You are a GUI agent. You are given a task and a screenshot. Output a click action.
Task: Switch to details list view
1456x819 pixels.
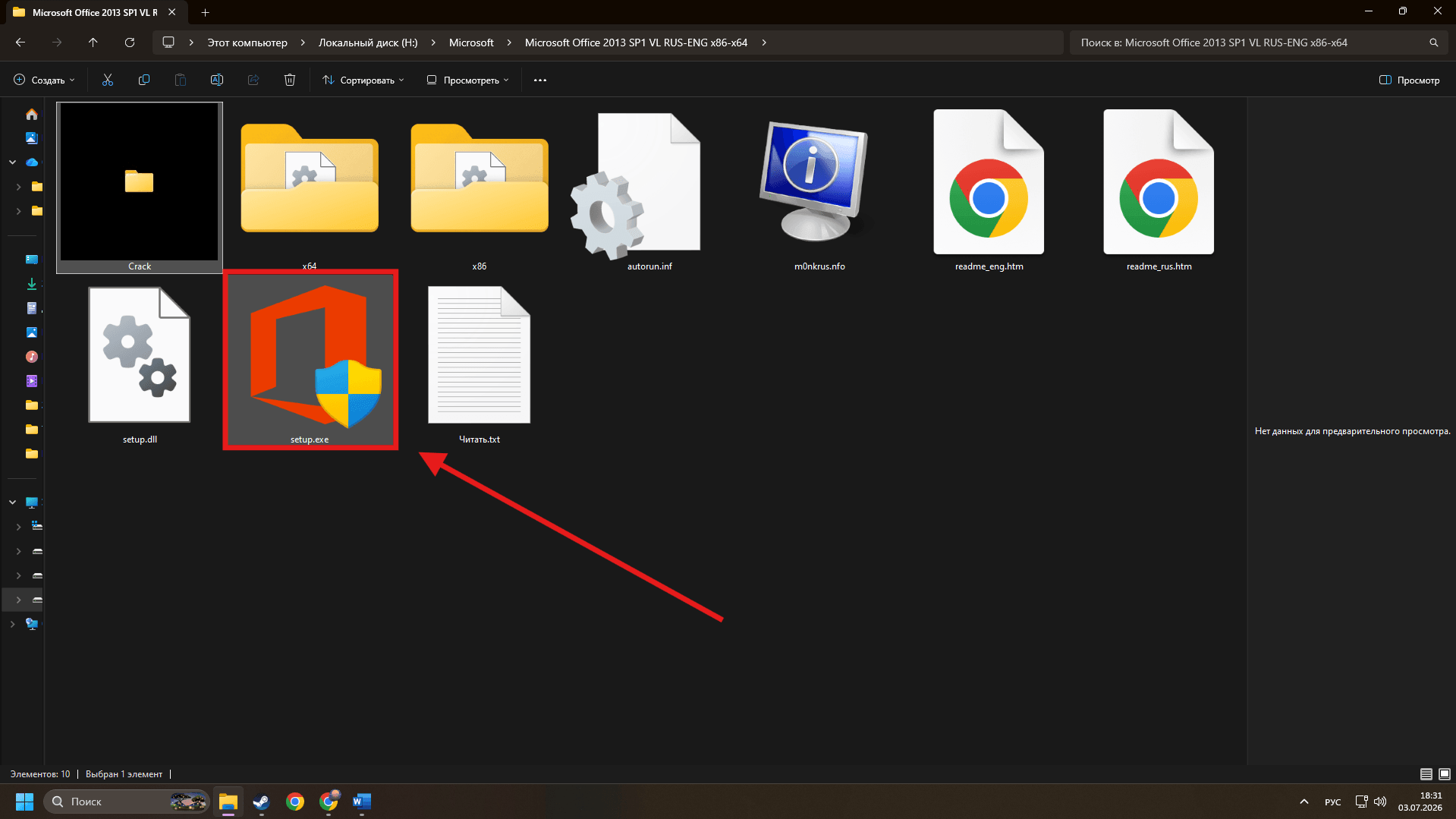tap(1426, 774)
